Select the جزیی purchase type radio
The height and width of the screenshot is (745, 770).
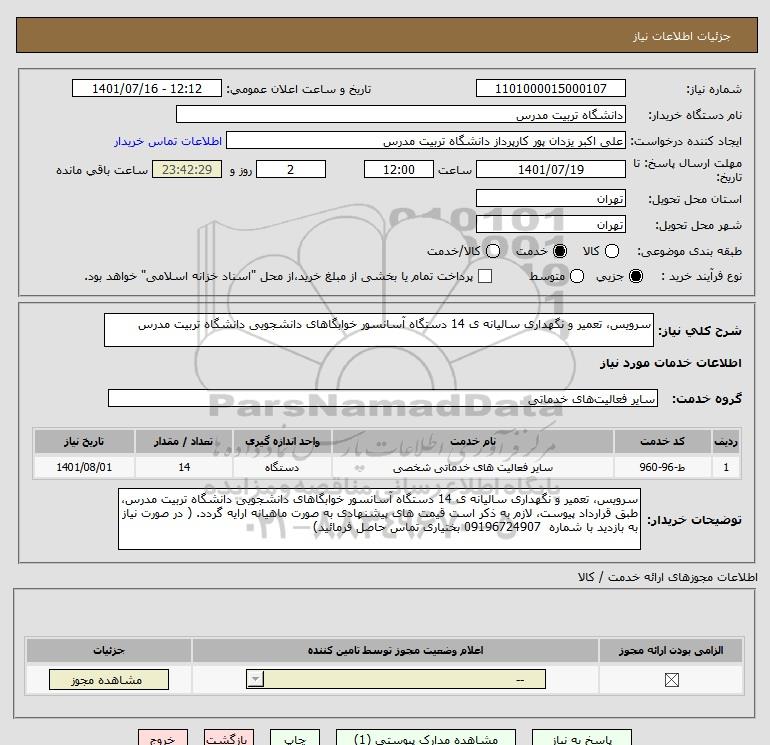(x=635, y=276)
